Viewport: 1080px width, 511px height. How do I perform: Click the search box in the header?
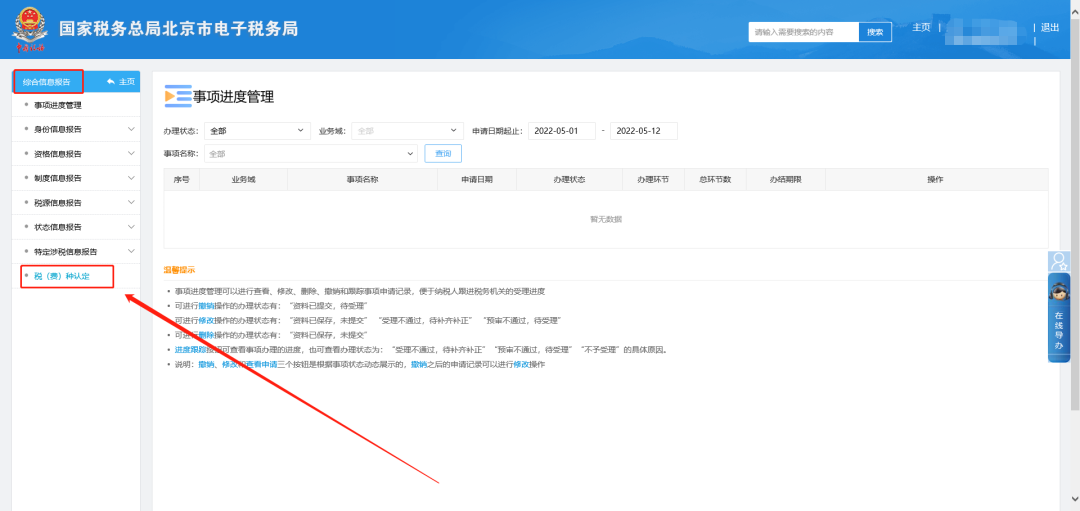click(x=803, y=32)
